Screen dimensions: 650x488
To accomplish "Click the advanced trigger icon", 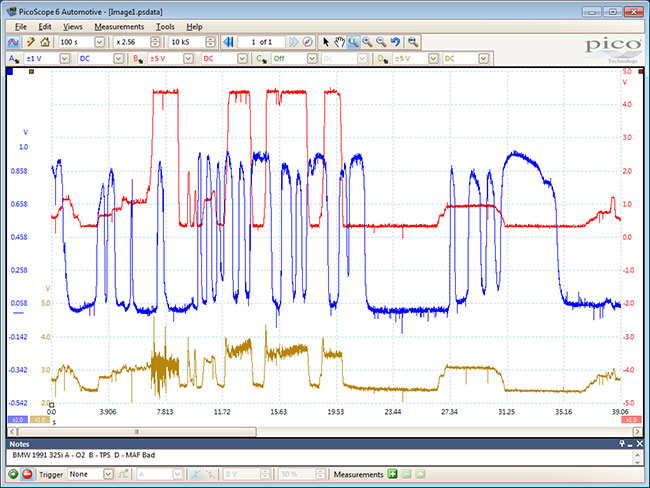I will pyautogui.click(x=123, y=474).
